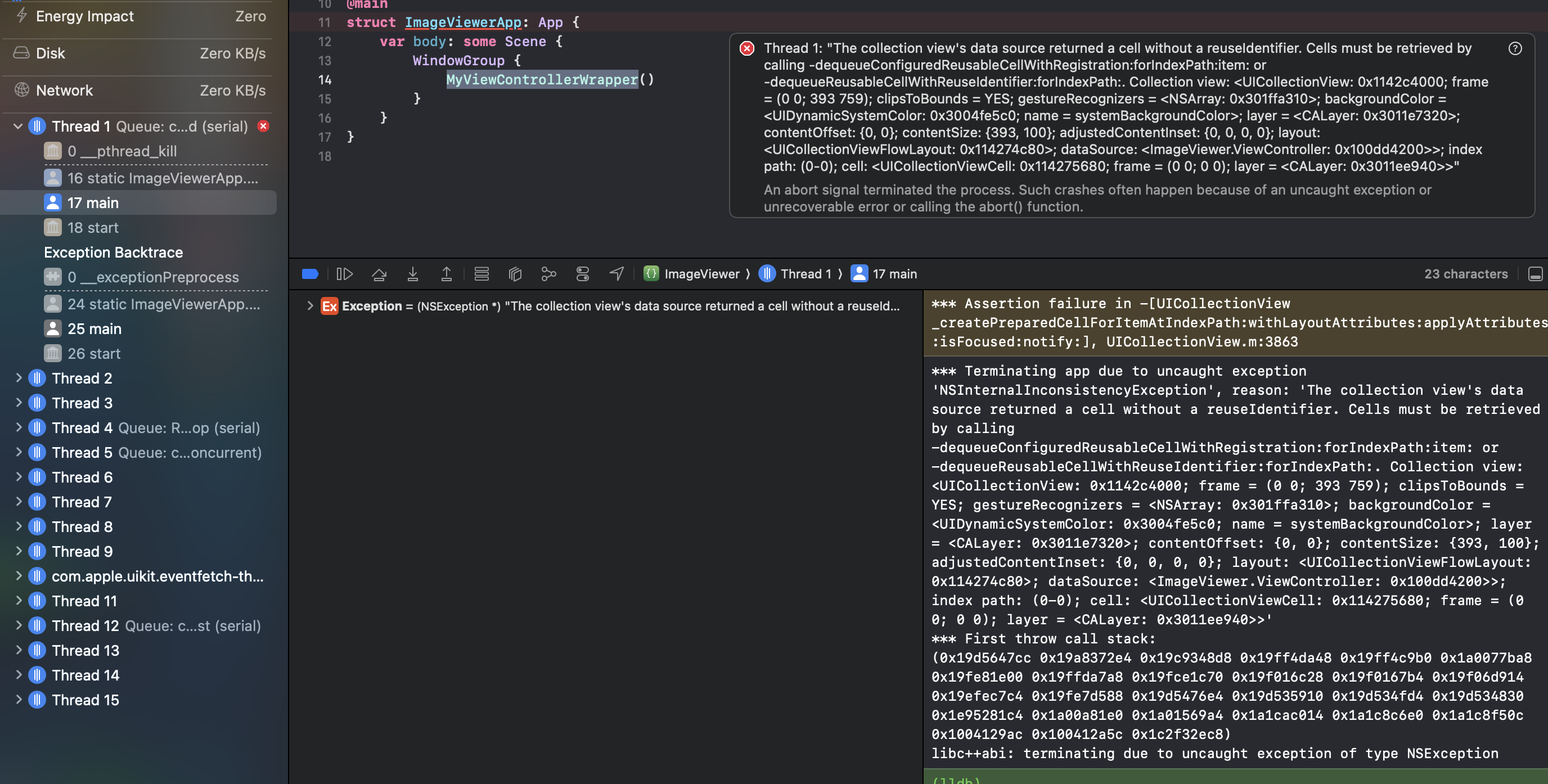Toggle debug area console pane button

pyautogui.click(x=1534, y=274)
